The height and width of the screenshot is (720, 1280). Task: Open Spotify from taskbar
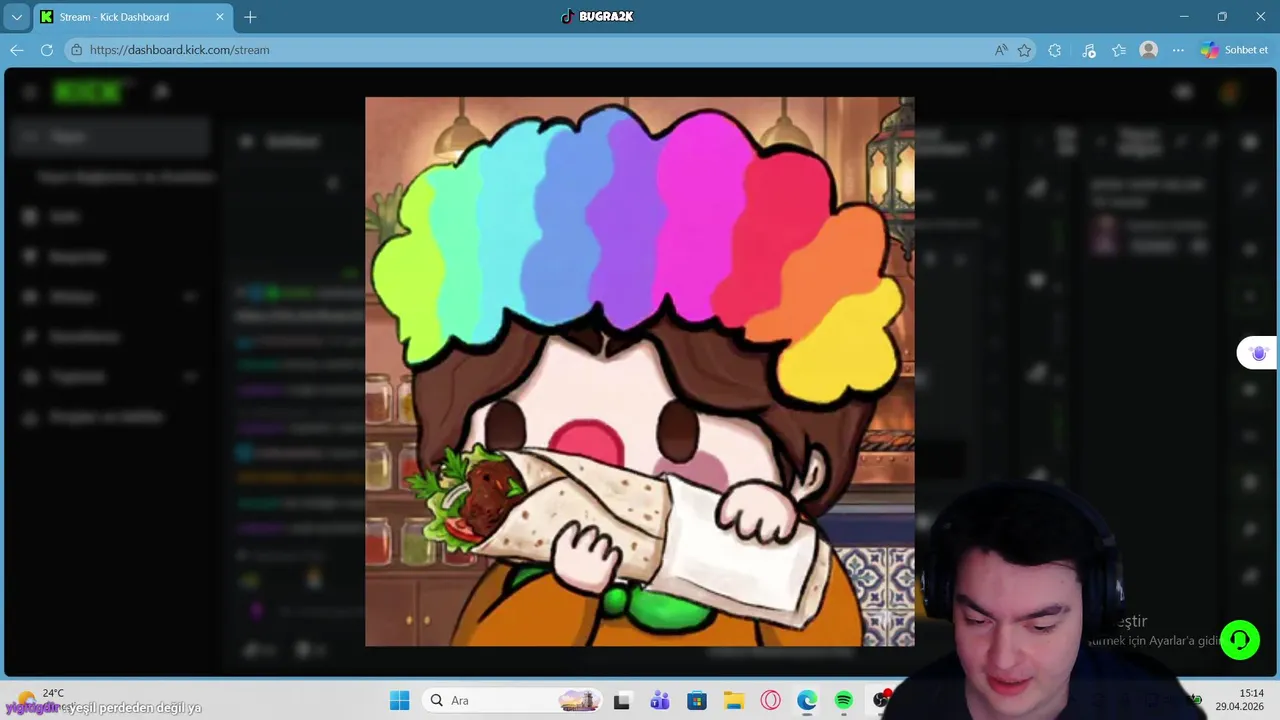(844, 700)
